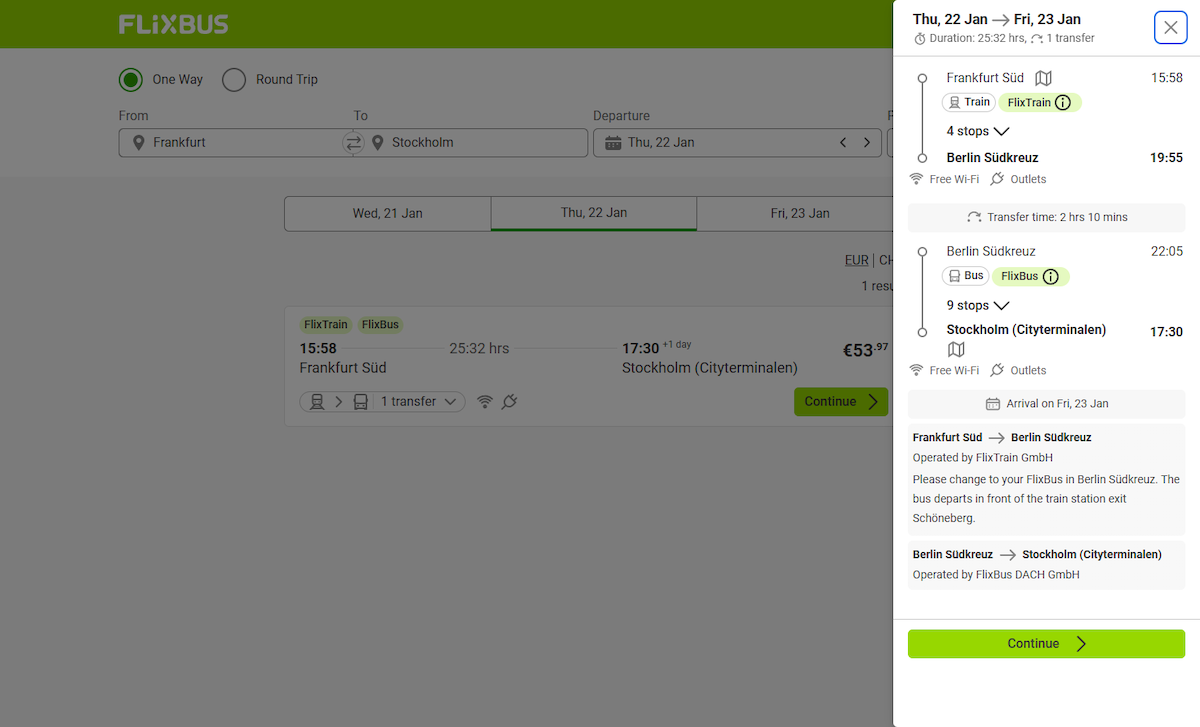Select Round Trip radio button
This screenshot has width=1200, height=727.
click(234, 80)
